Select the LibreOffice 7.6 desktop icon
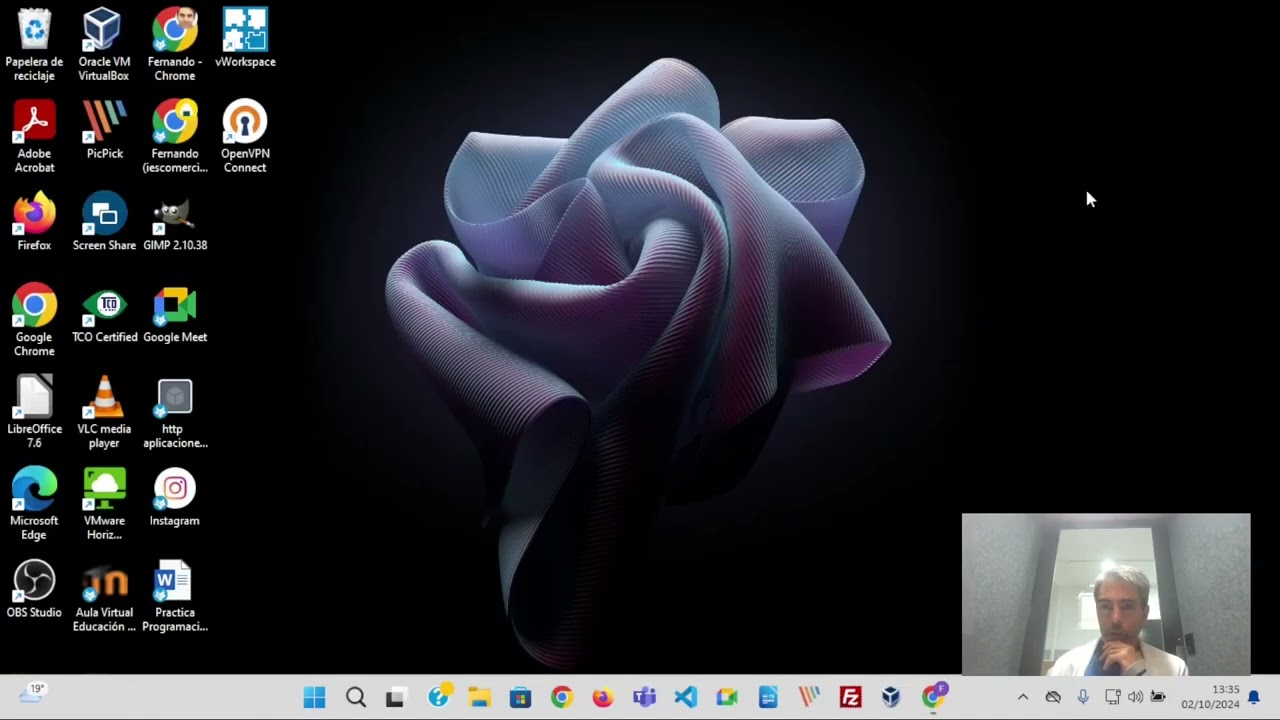This screenshot has height=720, width=1280. (x=34, y=412)
